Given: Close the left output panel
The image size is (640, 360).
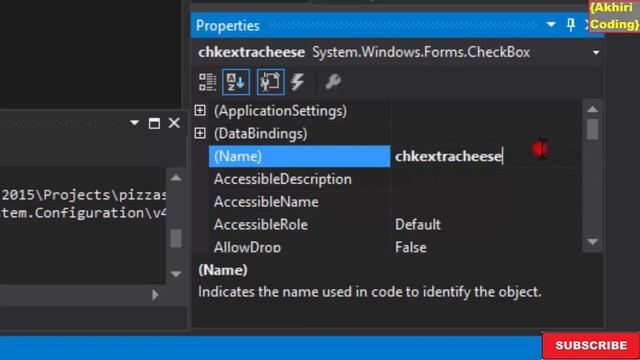Looking at the screenshot, I should coord(174,123).
